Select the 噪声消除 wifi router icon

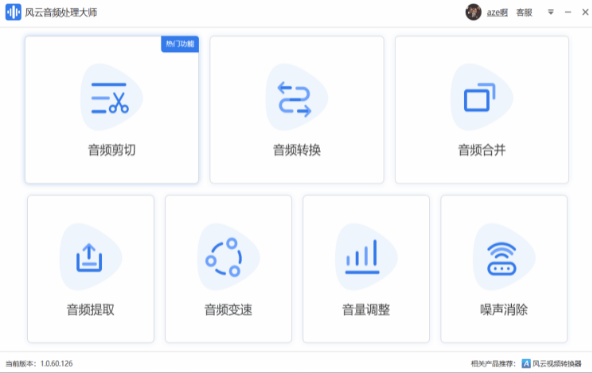501,259
